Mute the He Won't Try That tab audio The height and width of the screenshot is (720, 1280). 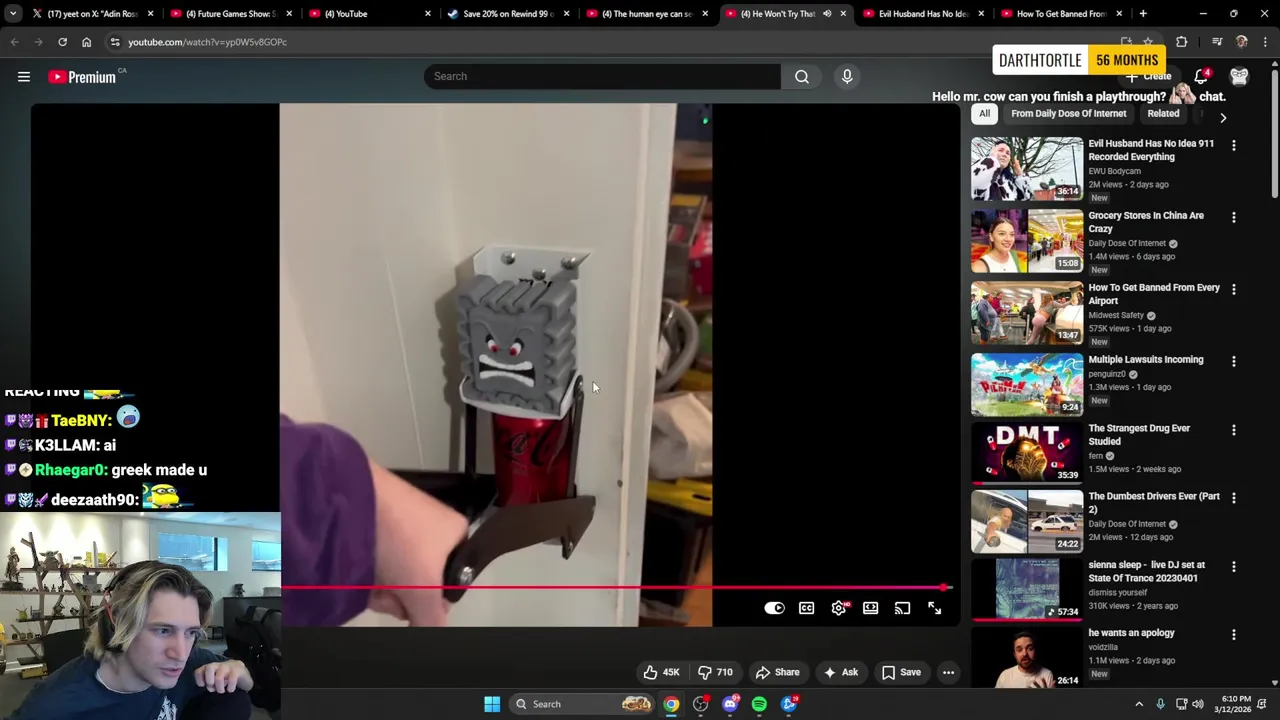click(x=827, y=14)
